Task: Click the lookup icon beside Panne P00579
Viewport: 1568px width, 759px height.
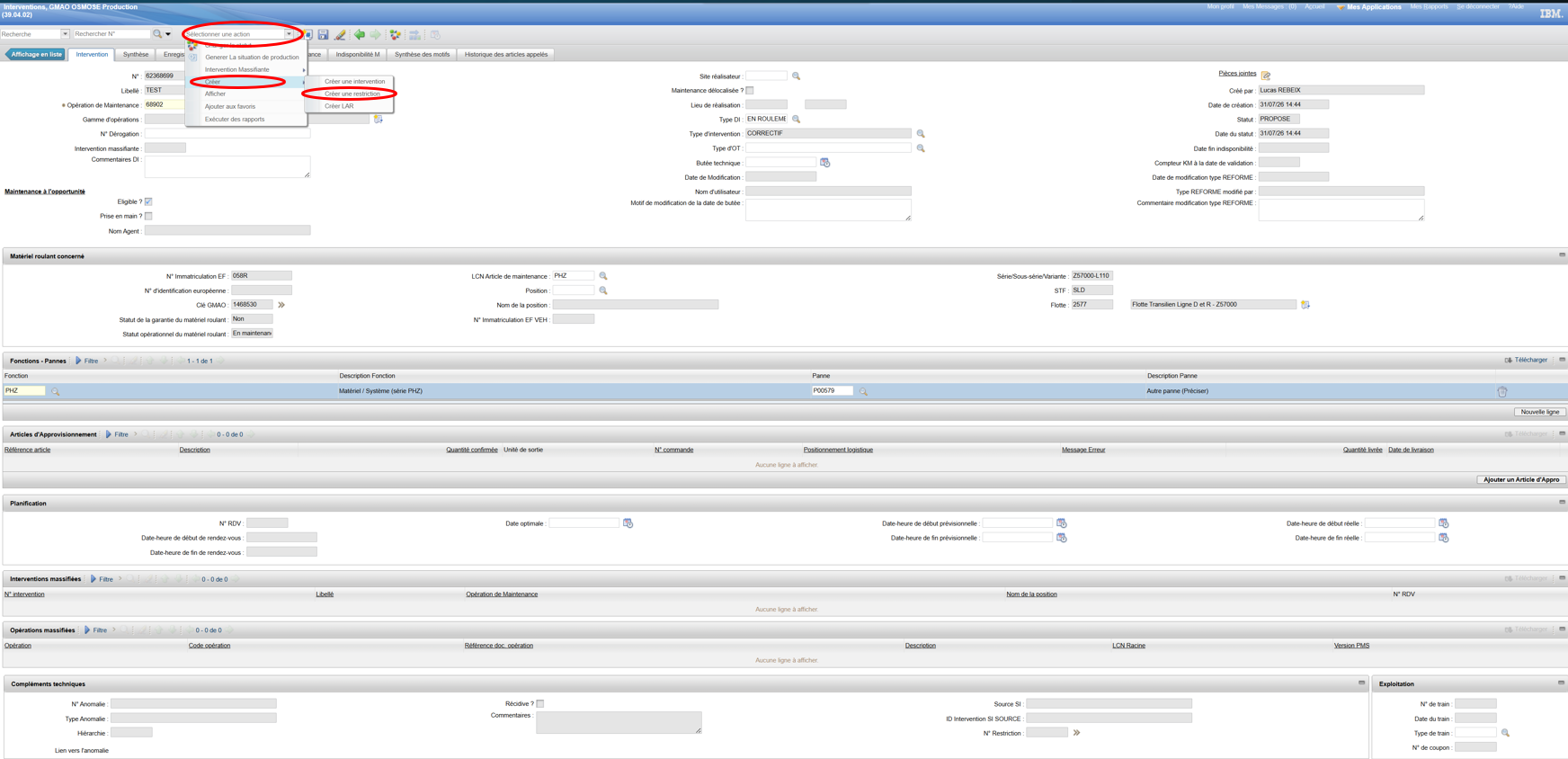Action: coord(863,391)
